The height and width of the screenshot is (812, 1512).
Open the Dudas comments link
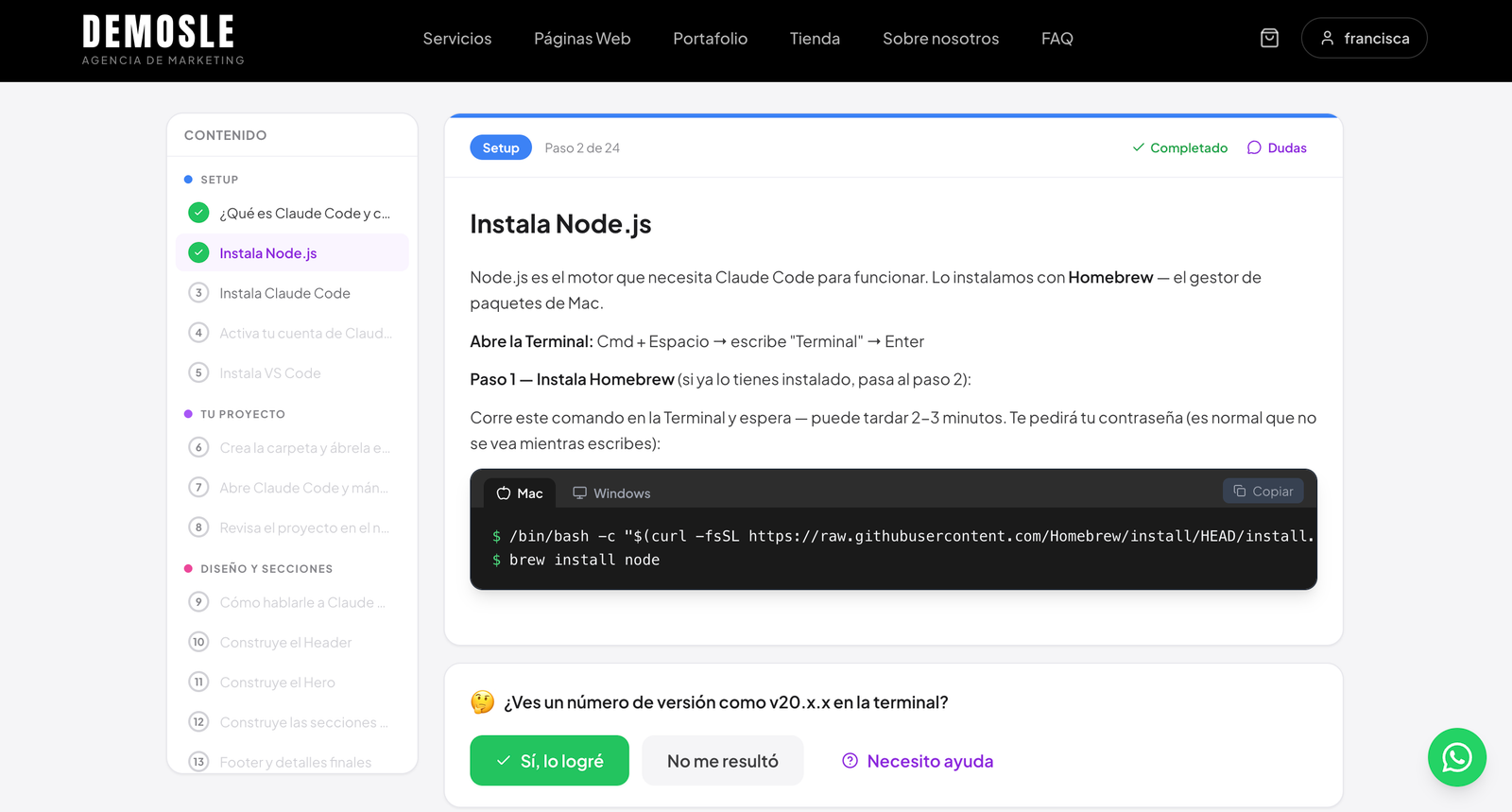(x=1277, y=147)
